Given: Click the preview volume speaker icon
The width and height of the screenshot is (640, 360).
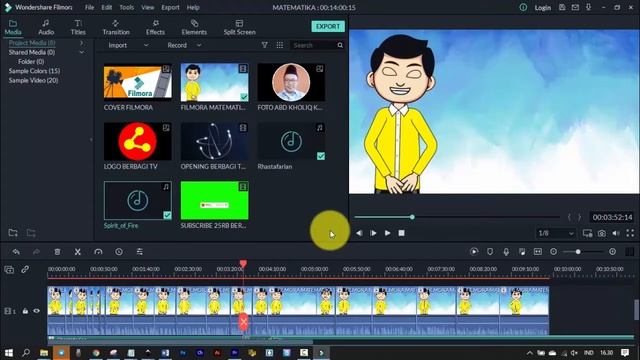Looking at the screenshot, I should point(616,233).
